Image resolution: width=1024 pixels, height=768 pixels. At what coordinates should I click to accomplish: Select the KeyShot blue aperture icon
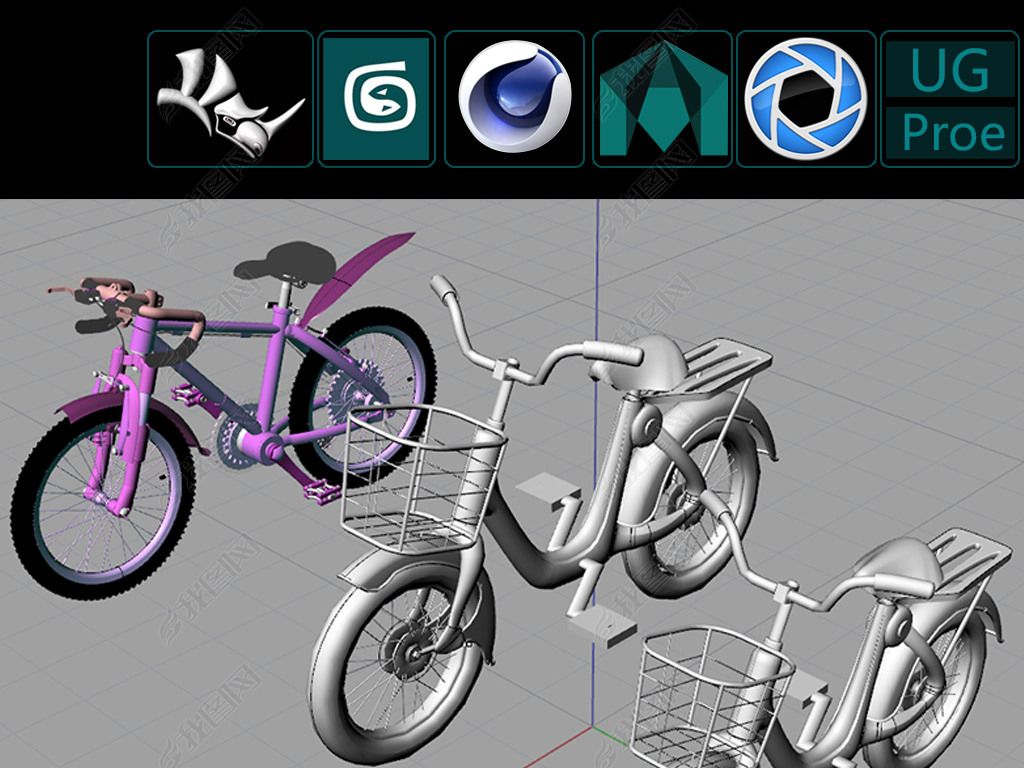pyautogui.click(x=806, y=99)
